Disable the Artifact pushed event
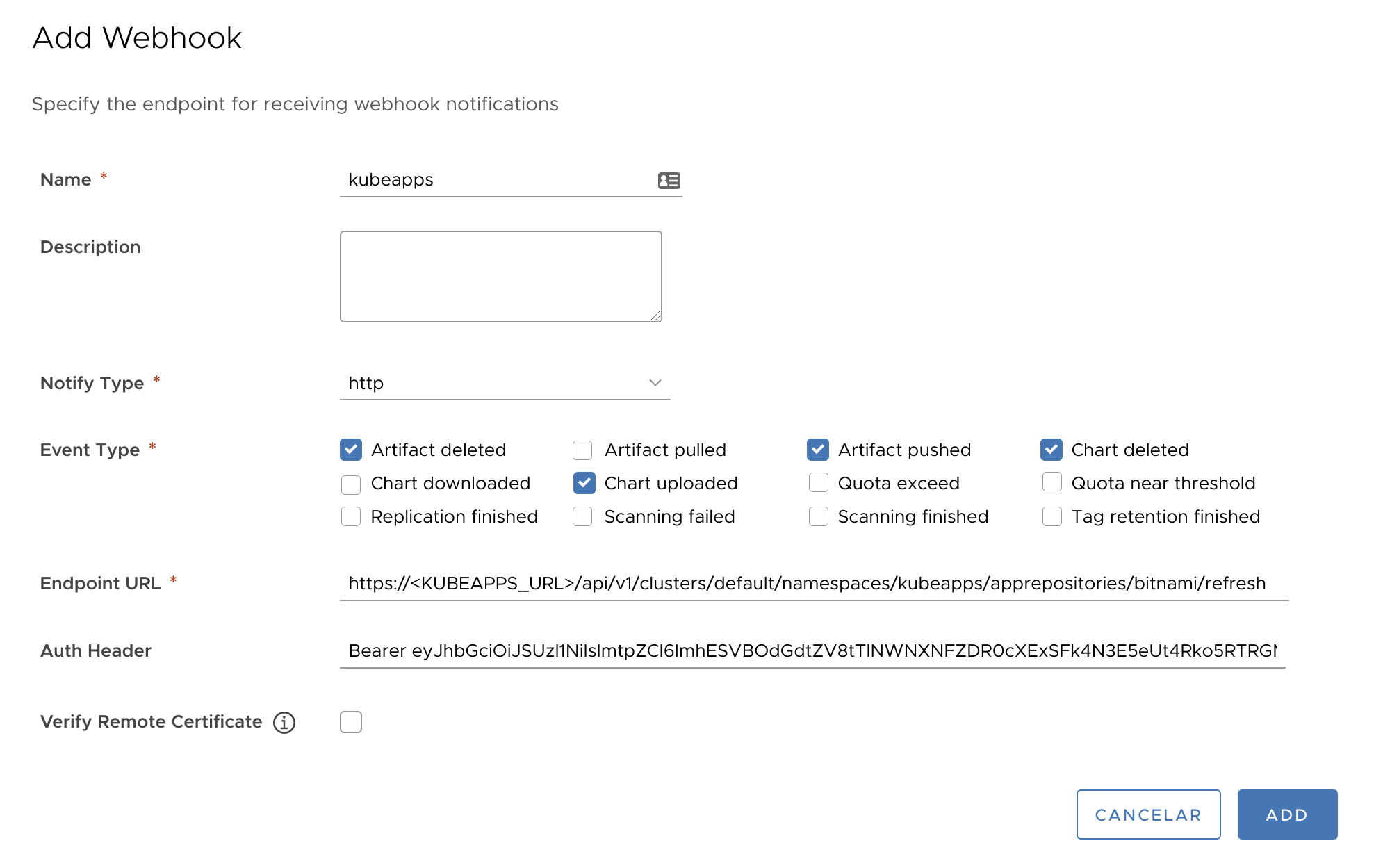 [x=819, y=450]
